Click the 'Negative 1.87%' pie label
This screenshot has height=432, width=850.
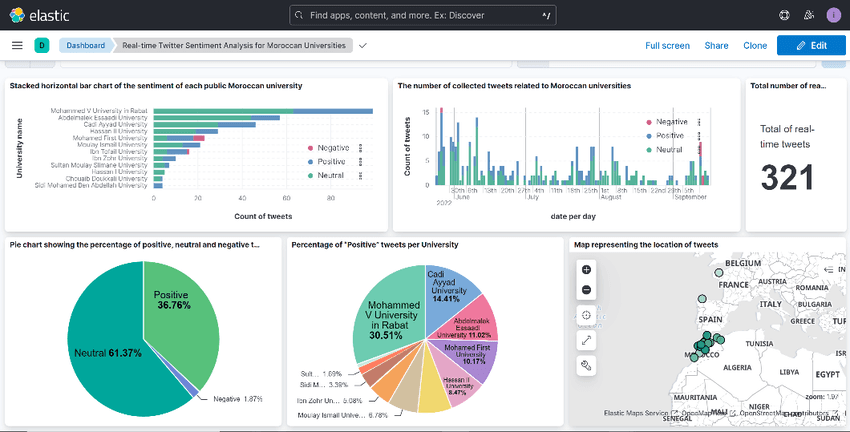237,399
